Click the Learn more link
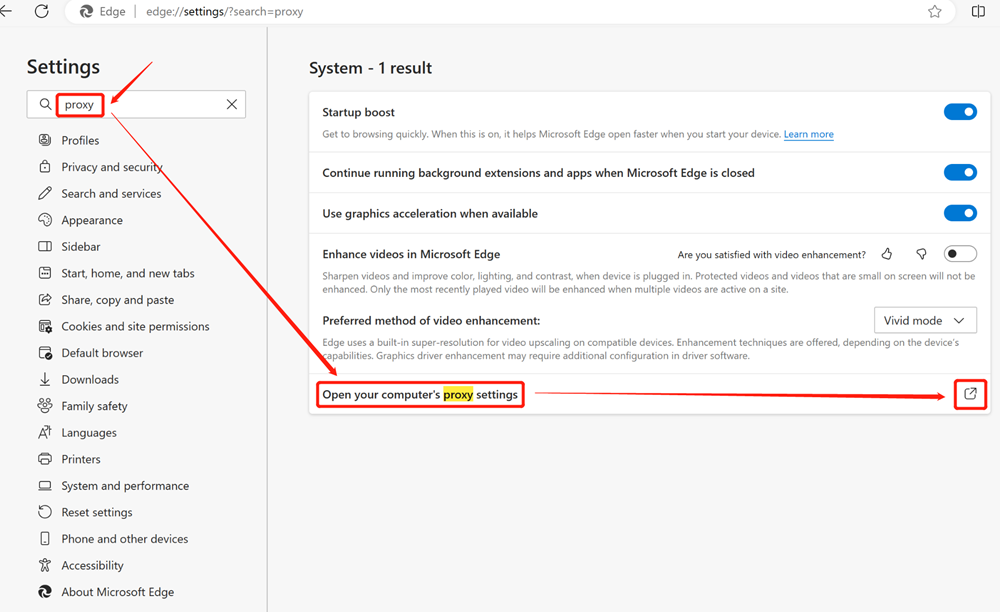This screenshot has width=1000, height=612. 809,135
